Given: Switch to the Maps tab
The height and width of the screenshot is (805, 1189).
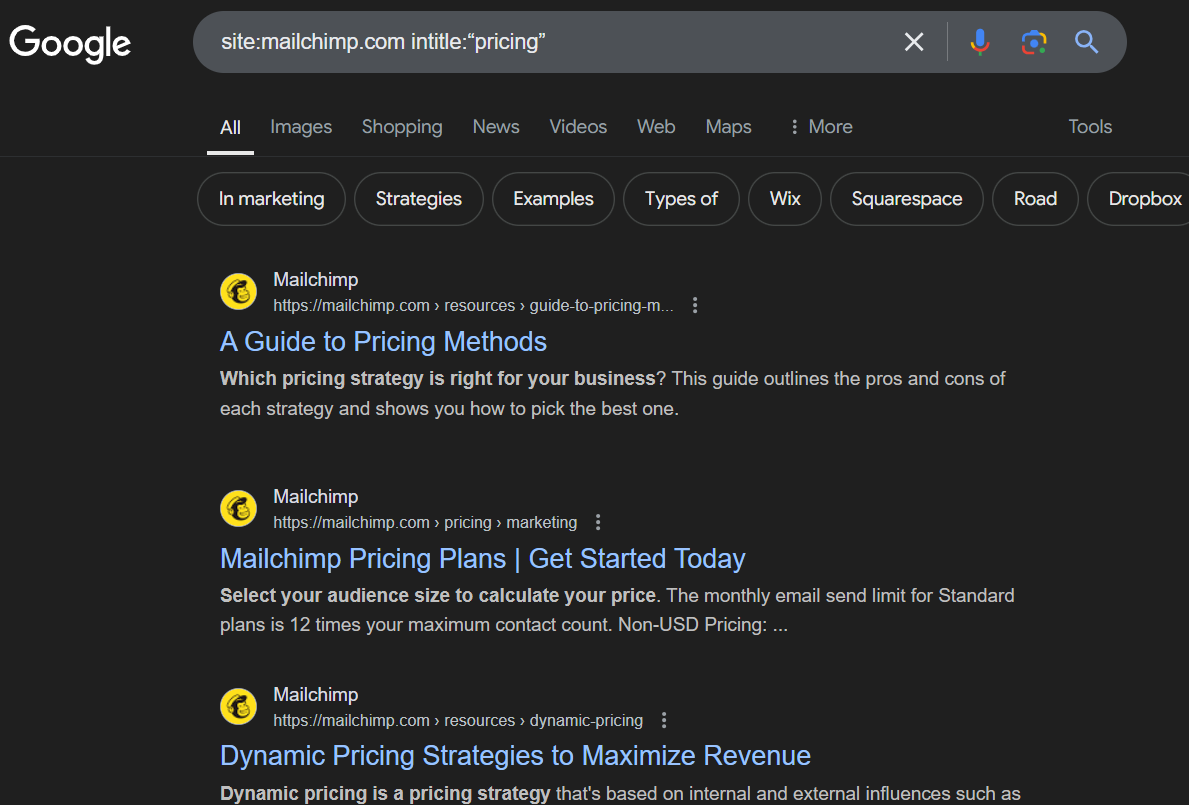Looking at the screenshot, I should pyautogui.click(x=728, y=127).
